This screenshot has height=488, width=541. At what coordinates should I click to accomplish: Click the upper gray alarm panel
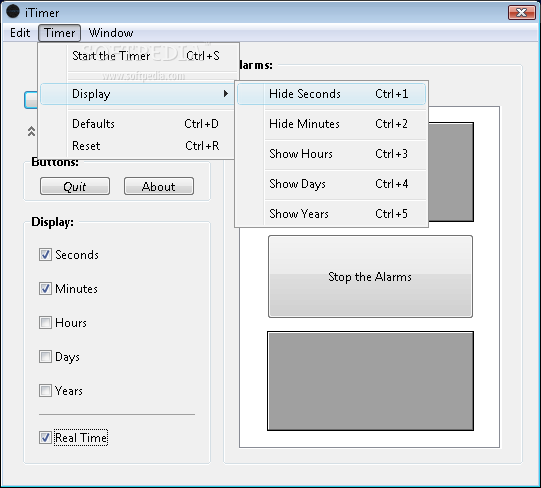tap(451, 172)
